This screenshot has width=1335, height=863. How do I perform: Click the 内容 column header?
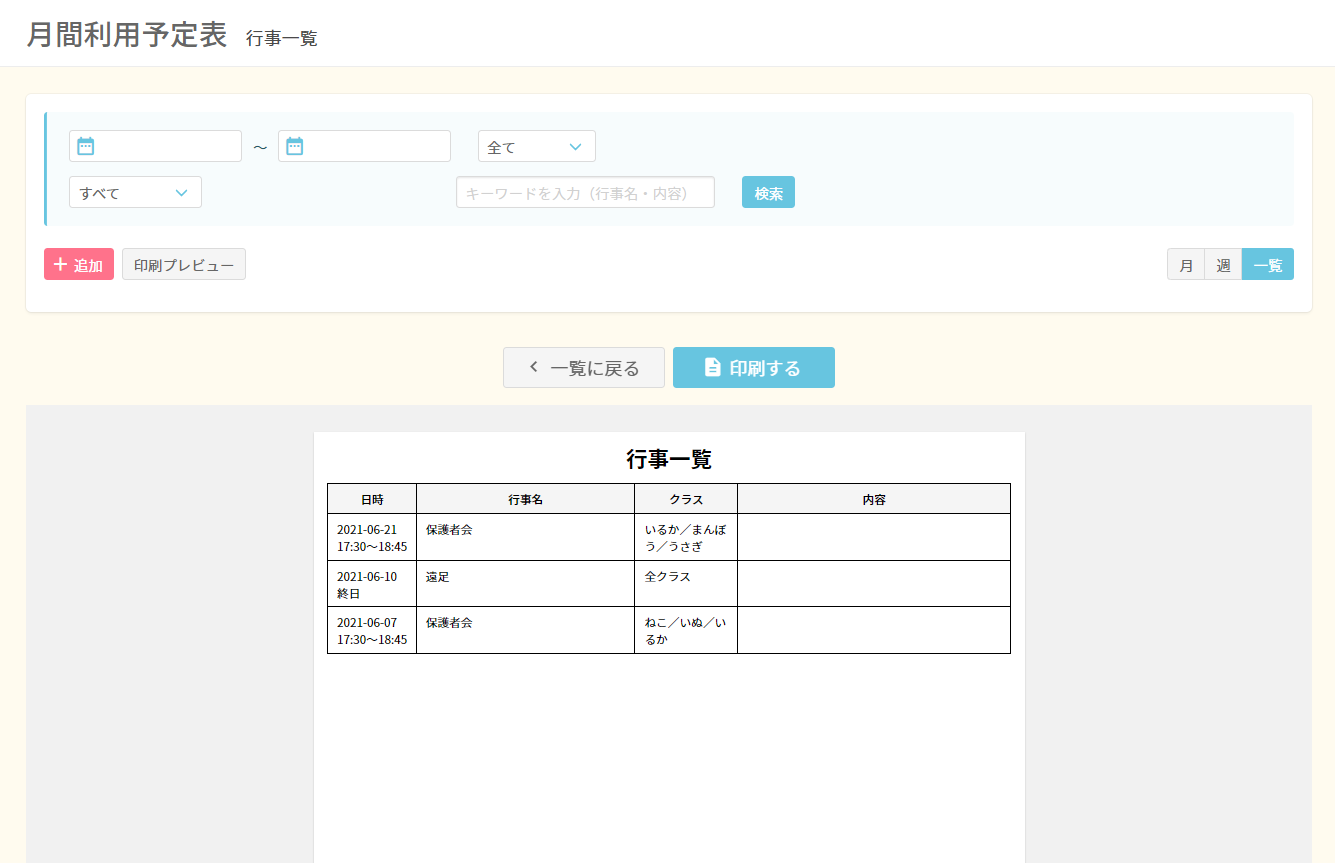pos(874,499)
